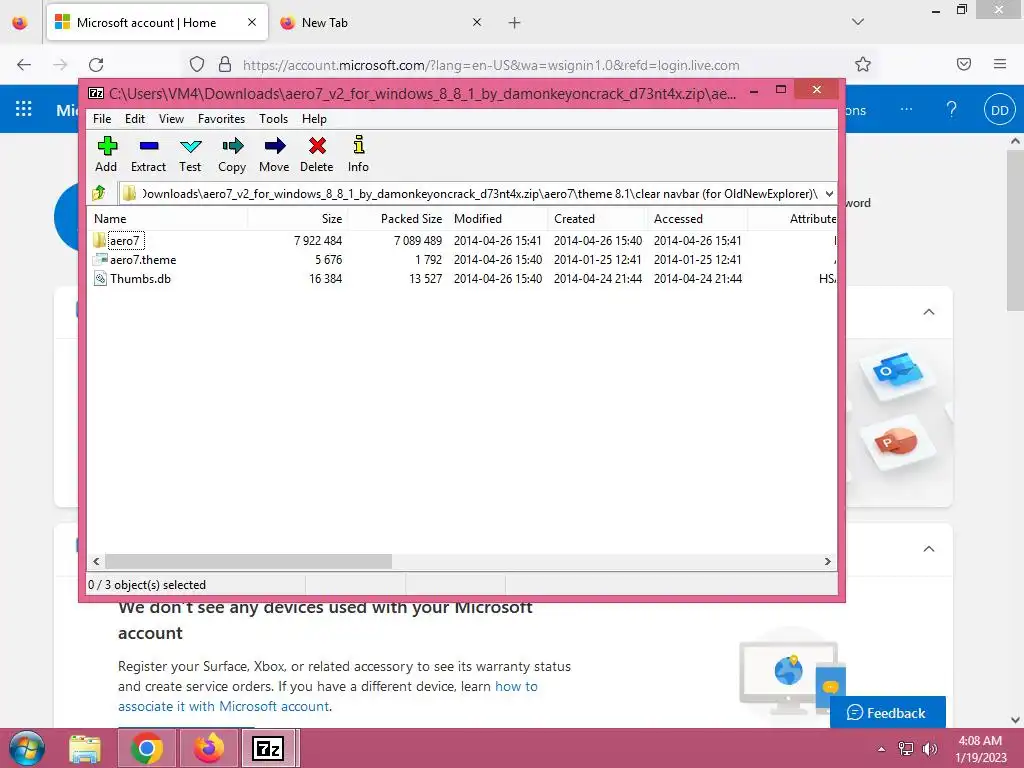
Task: Open the File menu in 7-Zip
Action: point(102,119)
